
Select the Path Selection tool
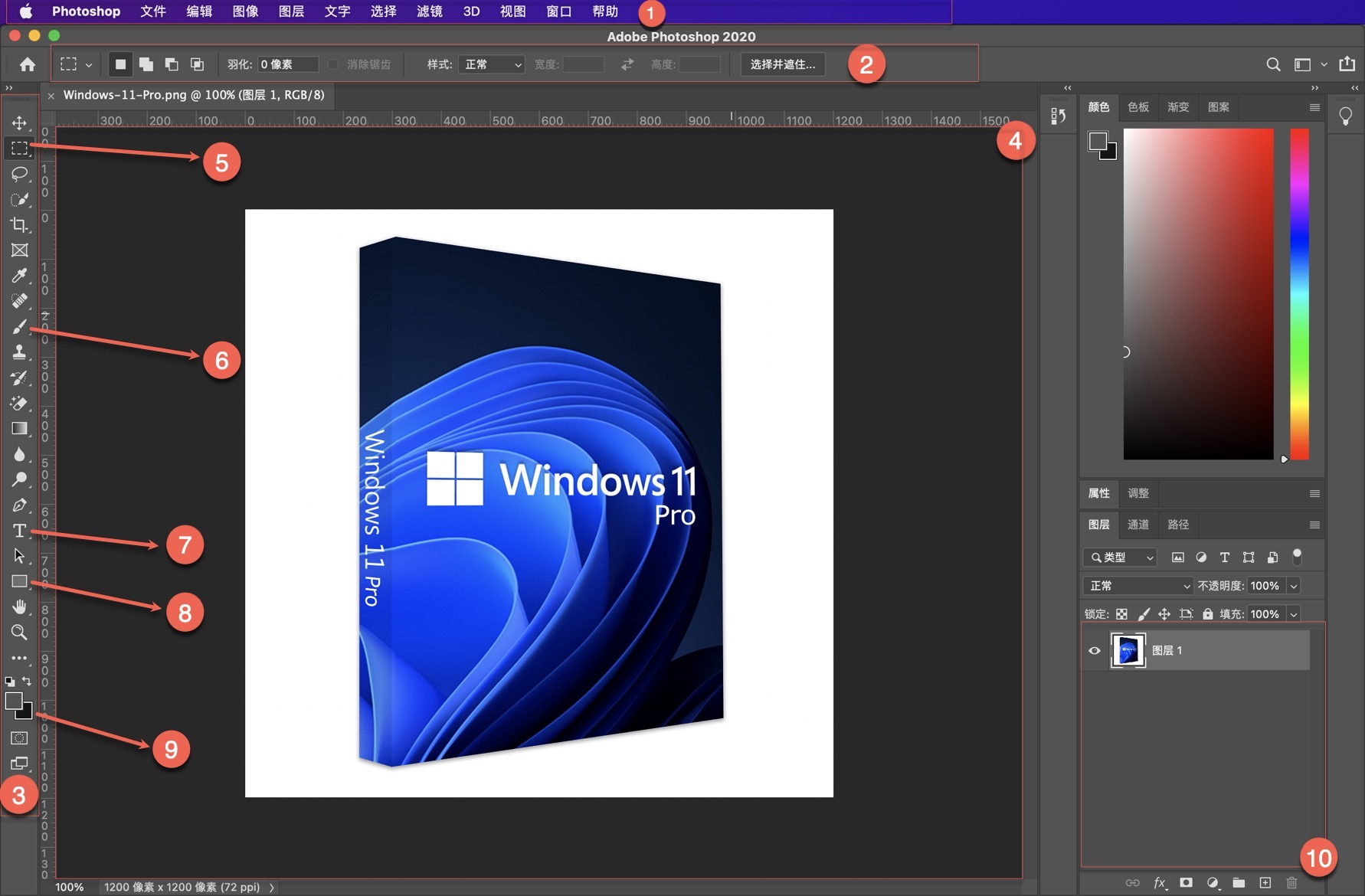(x=19, y=556)
